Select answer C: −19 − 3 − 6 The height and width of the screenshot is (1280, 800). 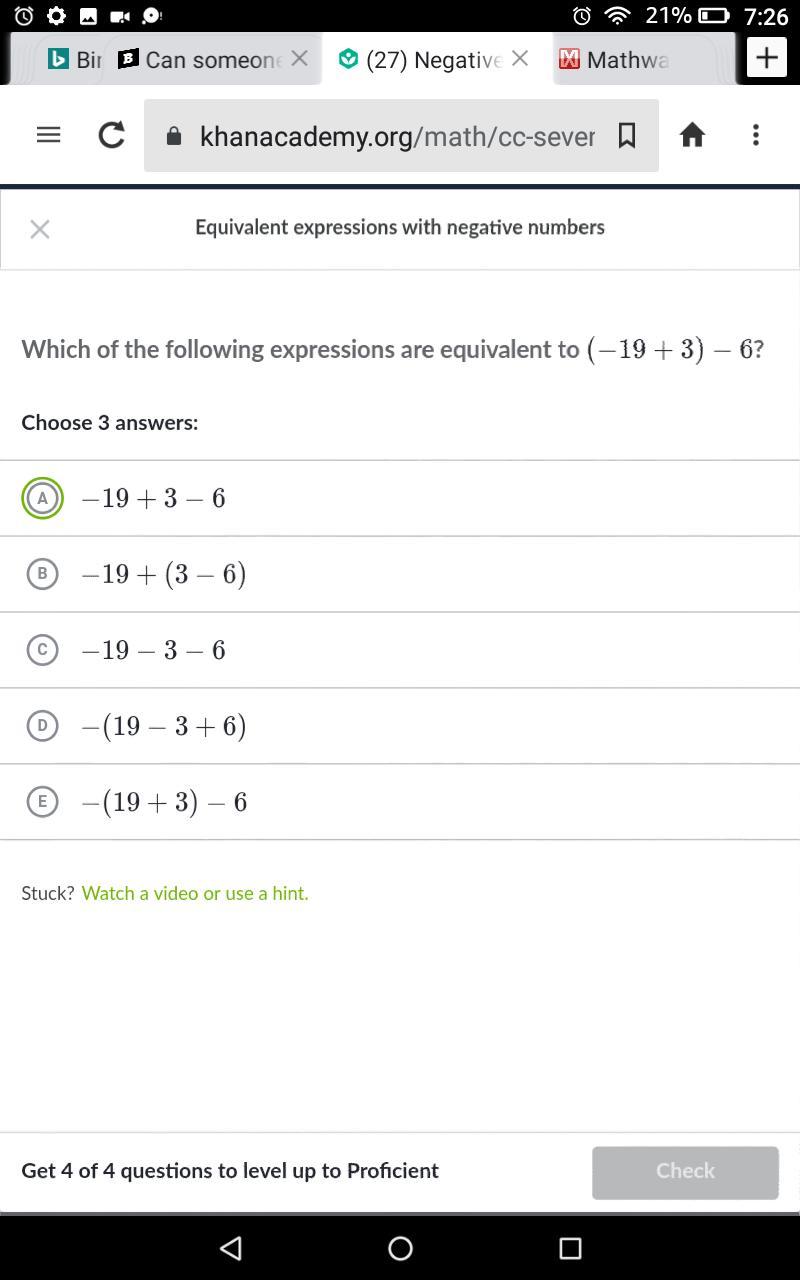42,650
